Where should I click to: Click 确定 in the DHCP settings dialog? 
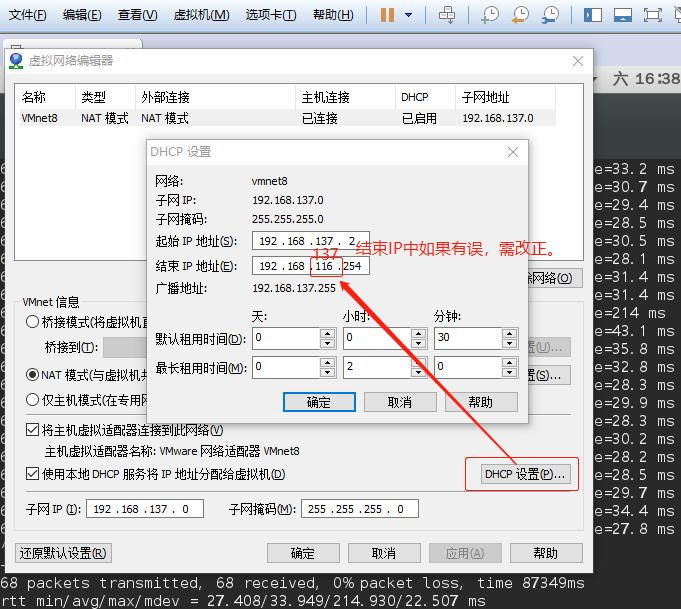pyautogui.click(x=319, y=402)
